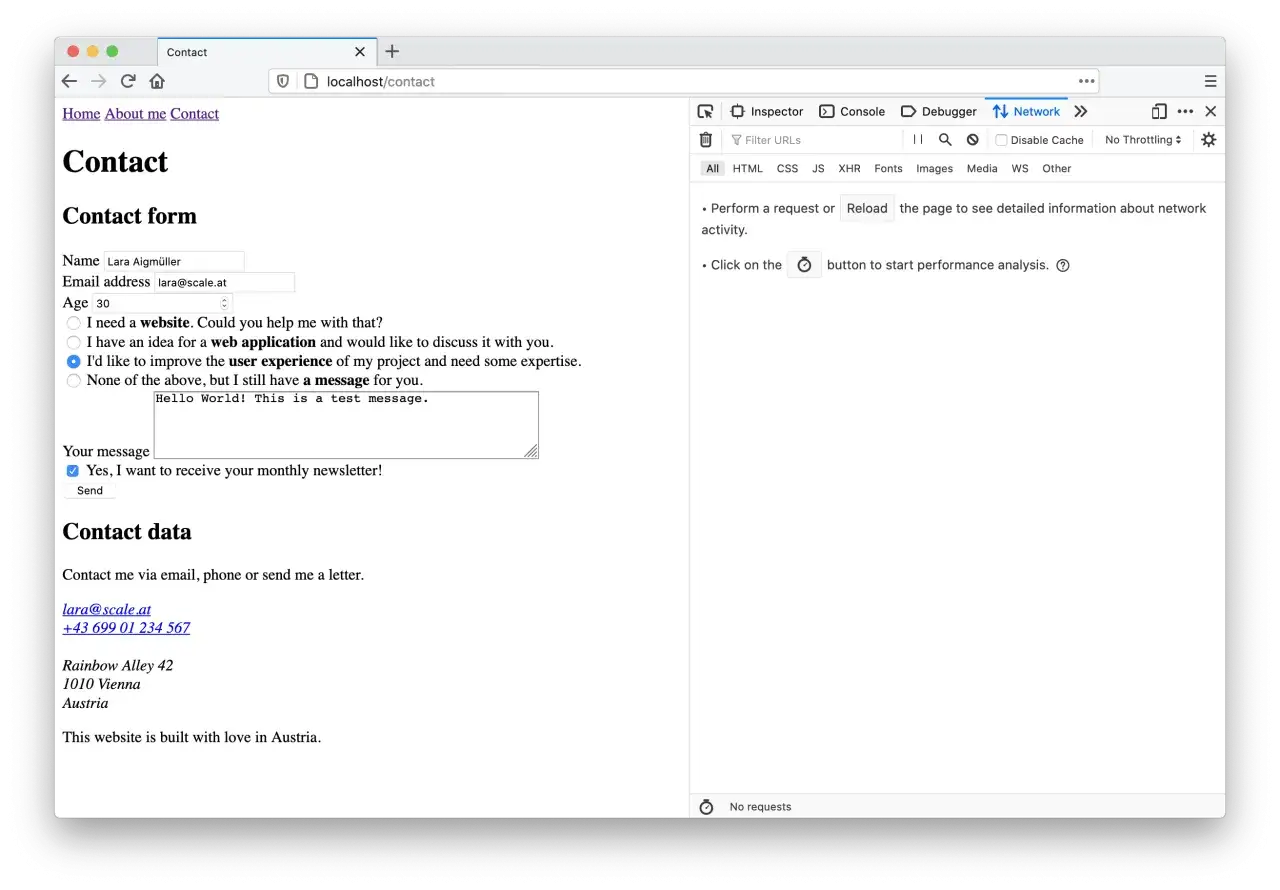Open the performance analysis help icon
Viewport: 1280px width, 890px height.
tap(1063, 265)
